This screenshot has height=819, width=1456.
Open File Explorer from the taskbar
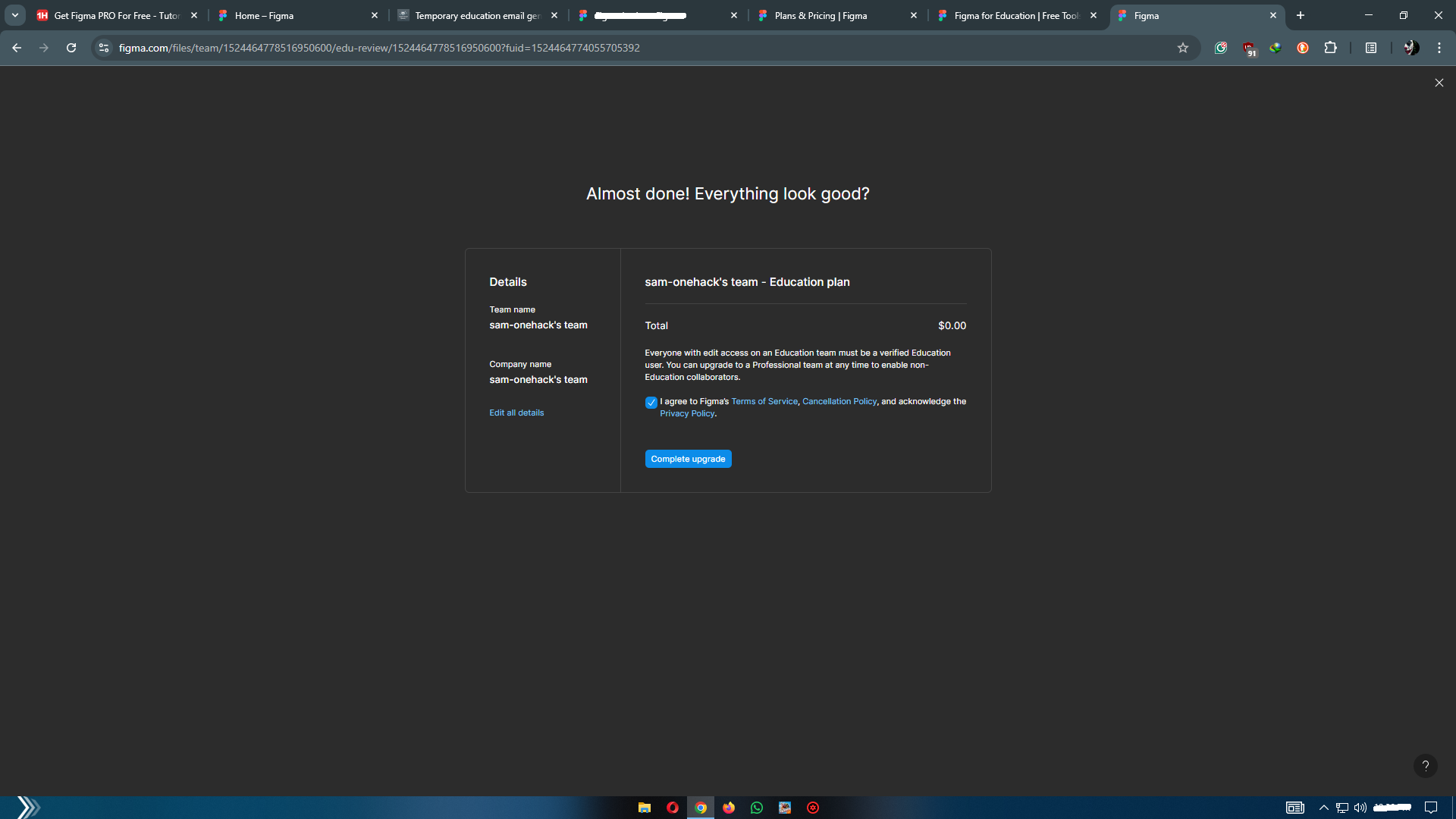click(645, 808)
